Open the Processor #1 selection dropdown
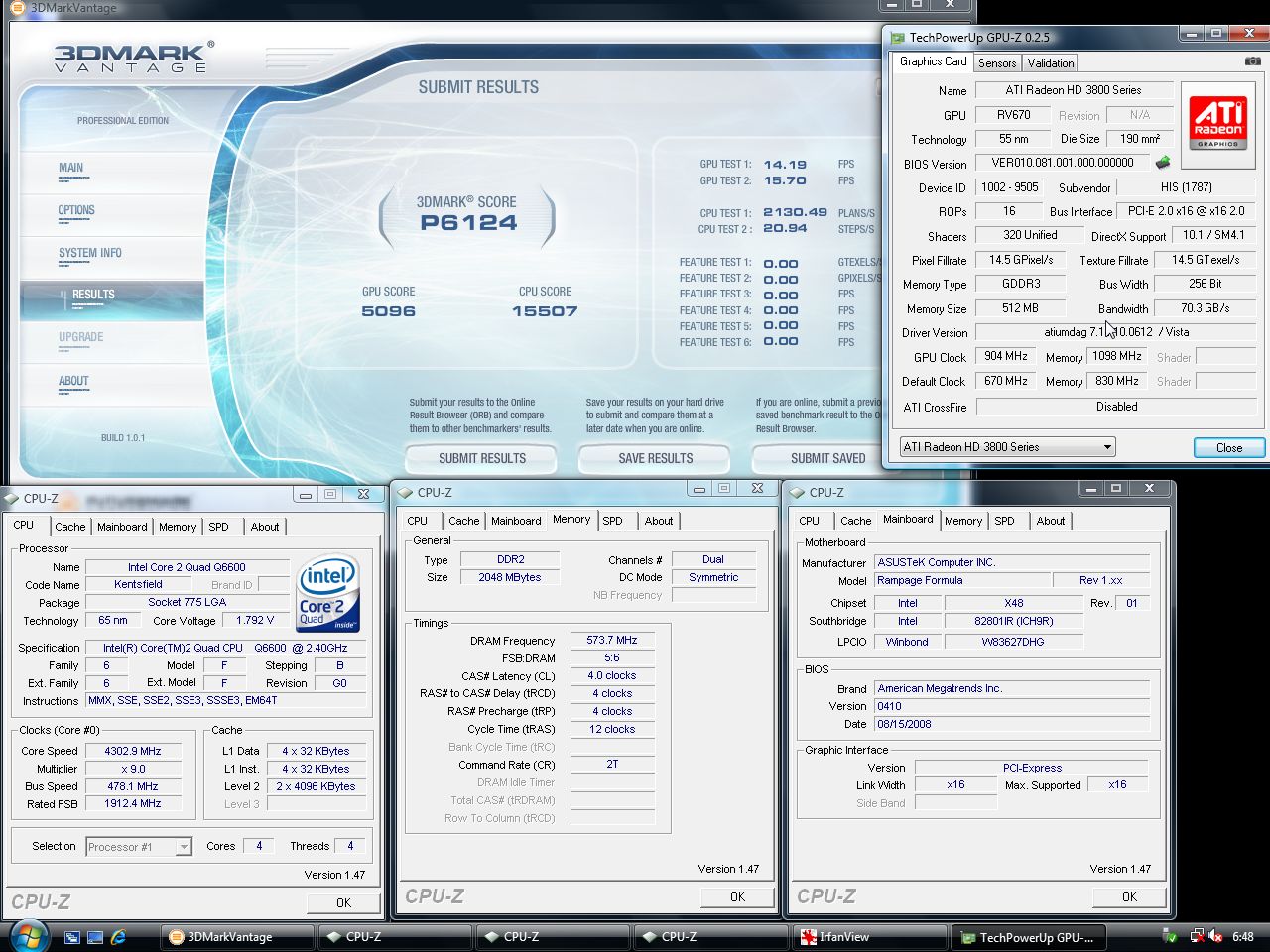Screen dimensions: 1270x952 click(139, 847)
